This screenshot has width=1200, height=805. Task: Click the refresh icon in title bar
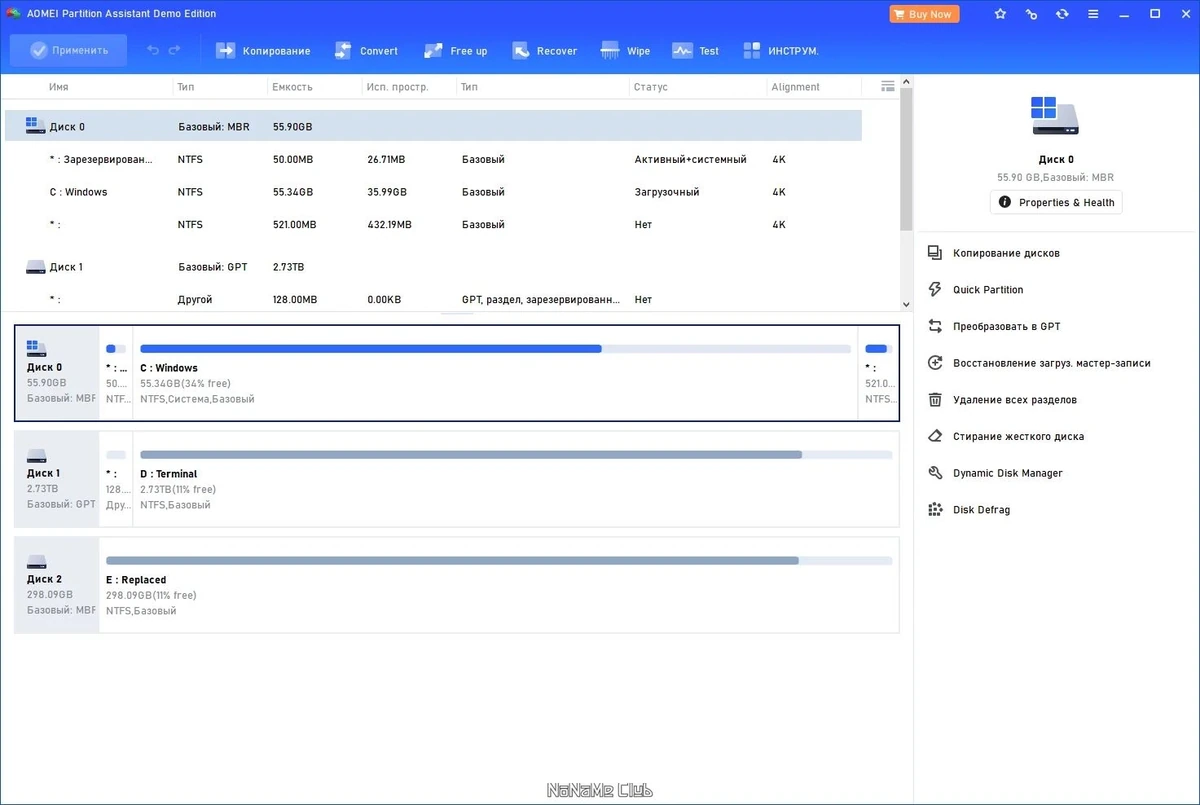(x=1062, y=14)
